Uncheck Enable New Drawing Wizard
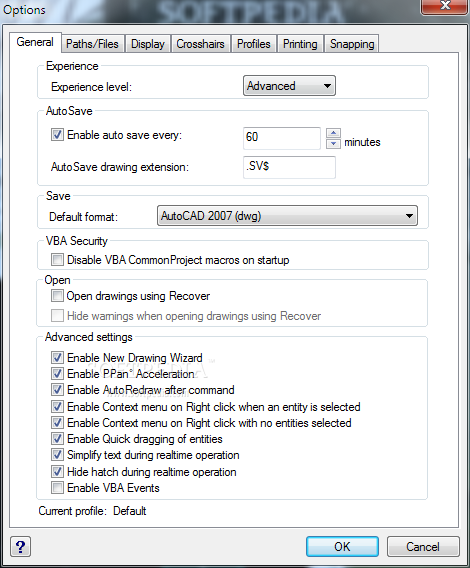The width and height of the screenshot is (470, 568). [x=57, y=358]
